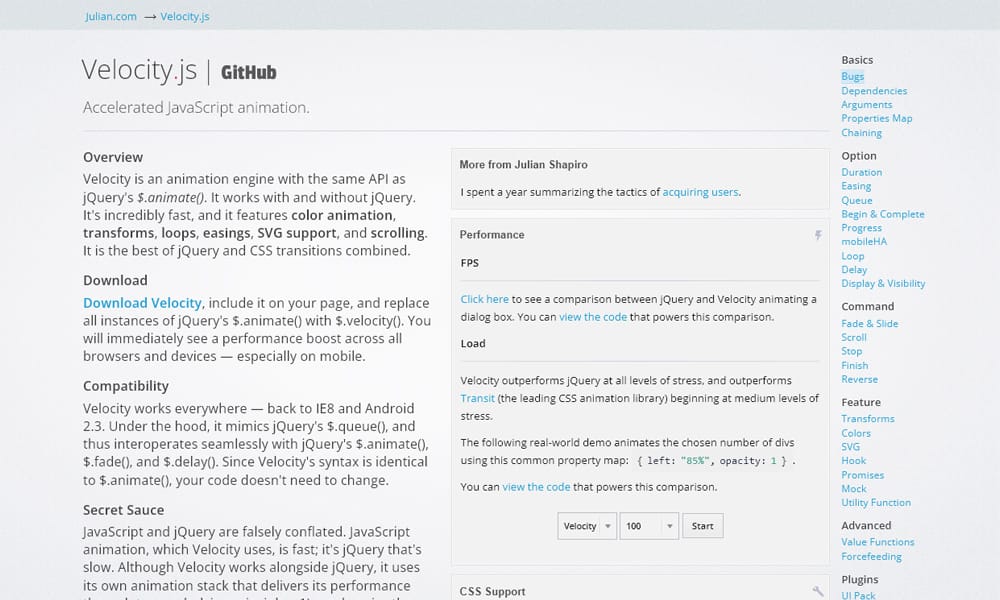
Task: Click SVG in the Feature sidebar list
Action: (x=850, y=446)
